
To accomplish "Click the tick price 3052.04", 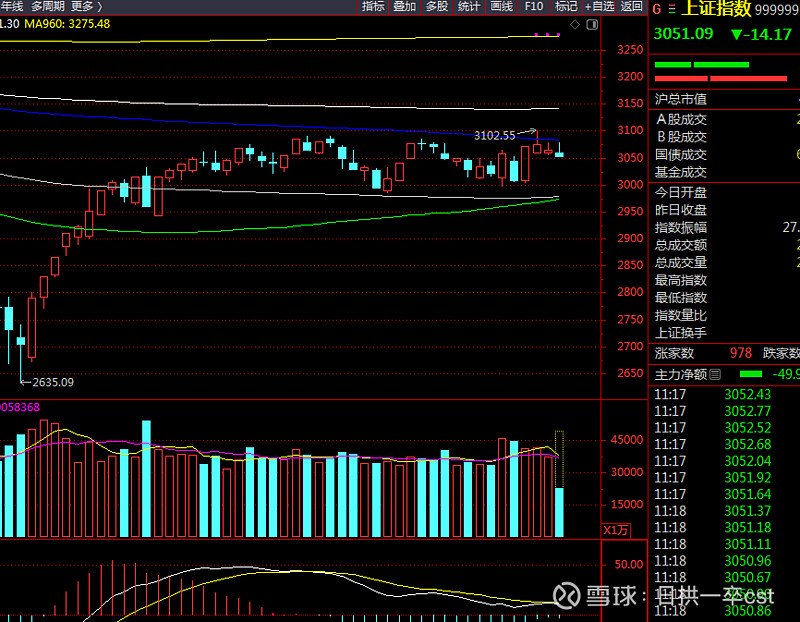I will tap(747, 461).
